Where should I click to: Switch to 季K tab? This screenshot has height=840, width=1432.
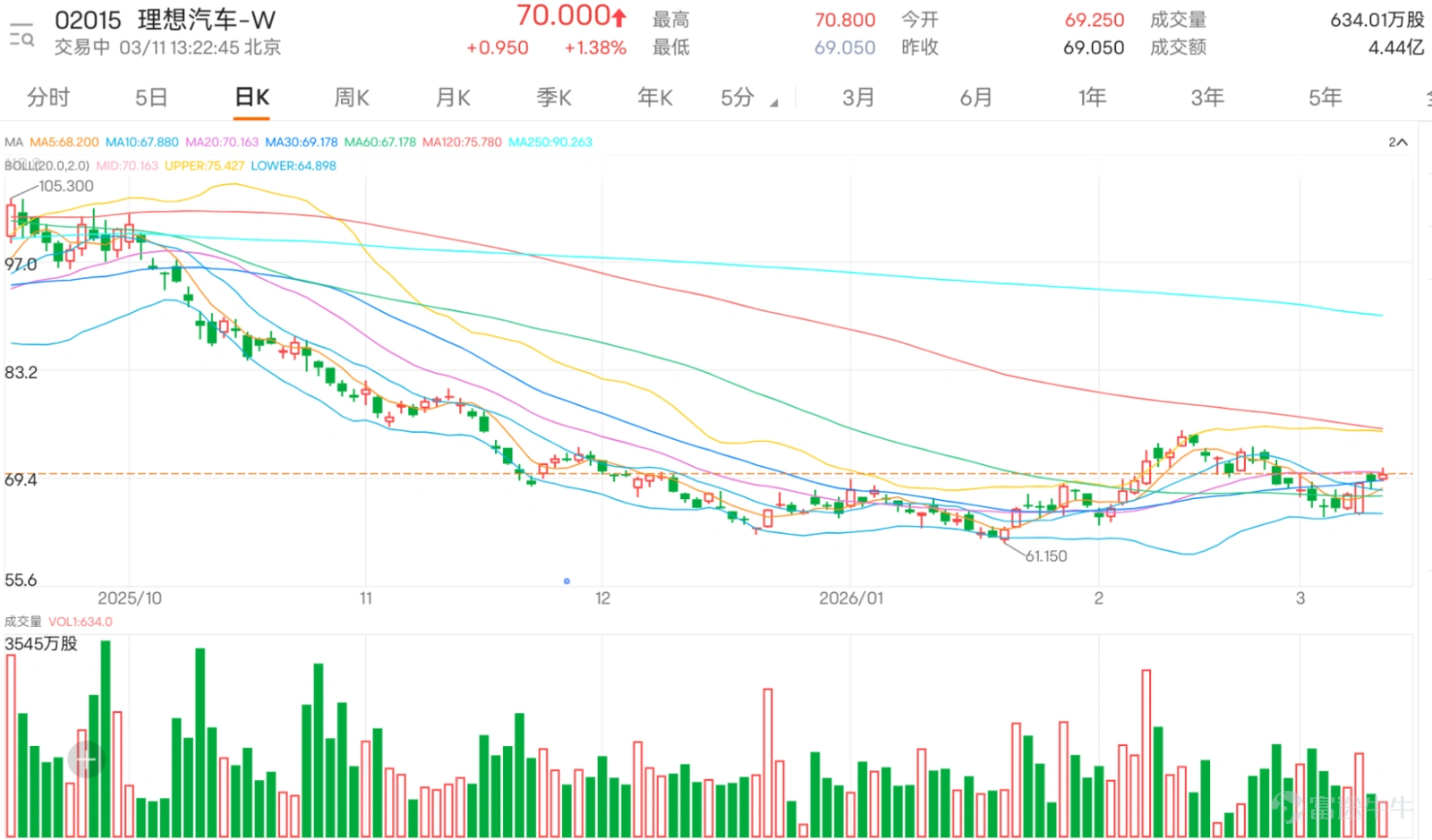tap(554, 98)
